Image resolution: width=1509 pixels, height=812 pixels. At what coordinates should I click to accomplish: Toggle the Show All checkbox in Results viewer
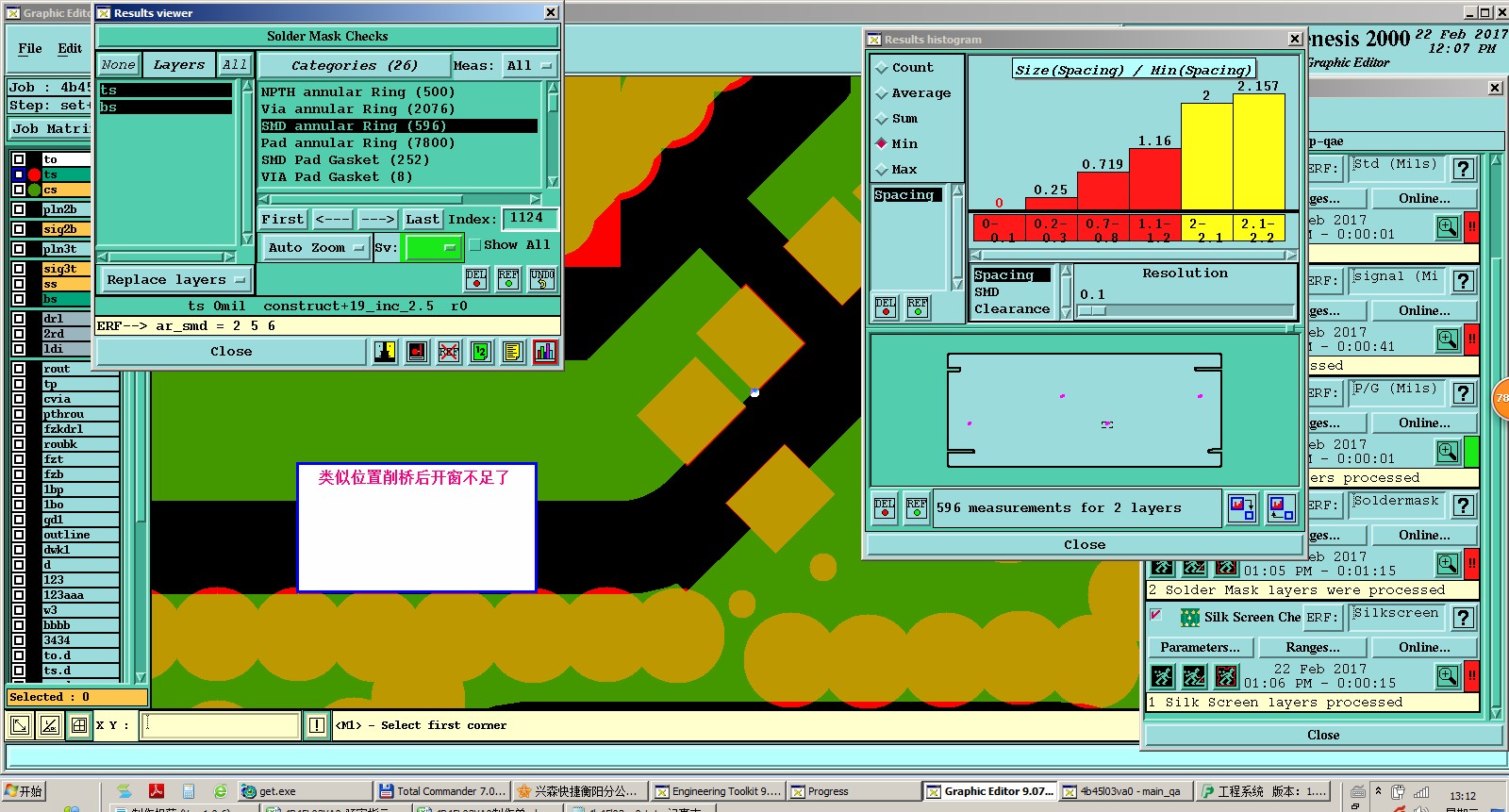475,245
